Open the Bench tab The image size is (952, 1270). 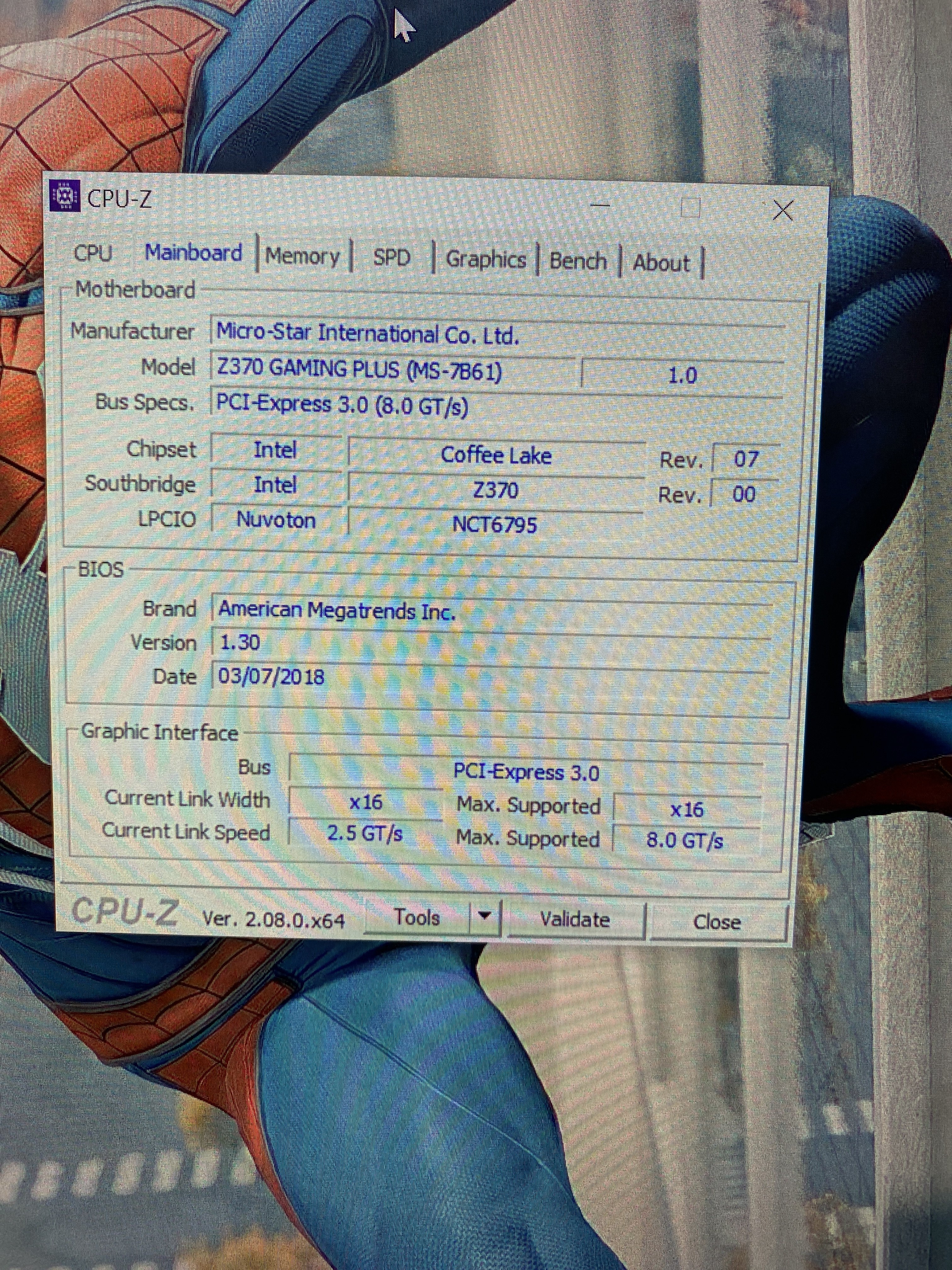[x=578, y=261]
